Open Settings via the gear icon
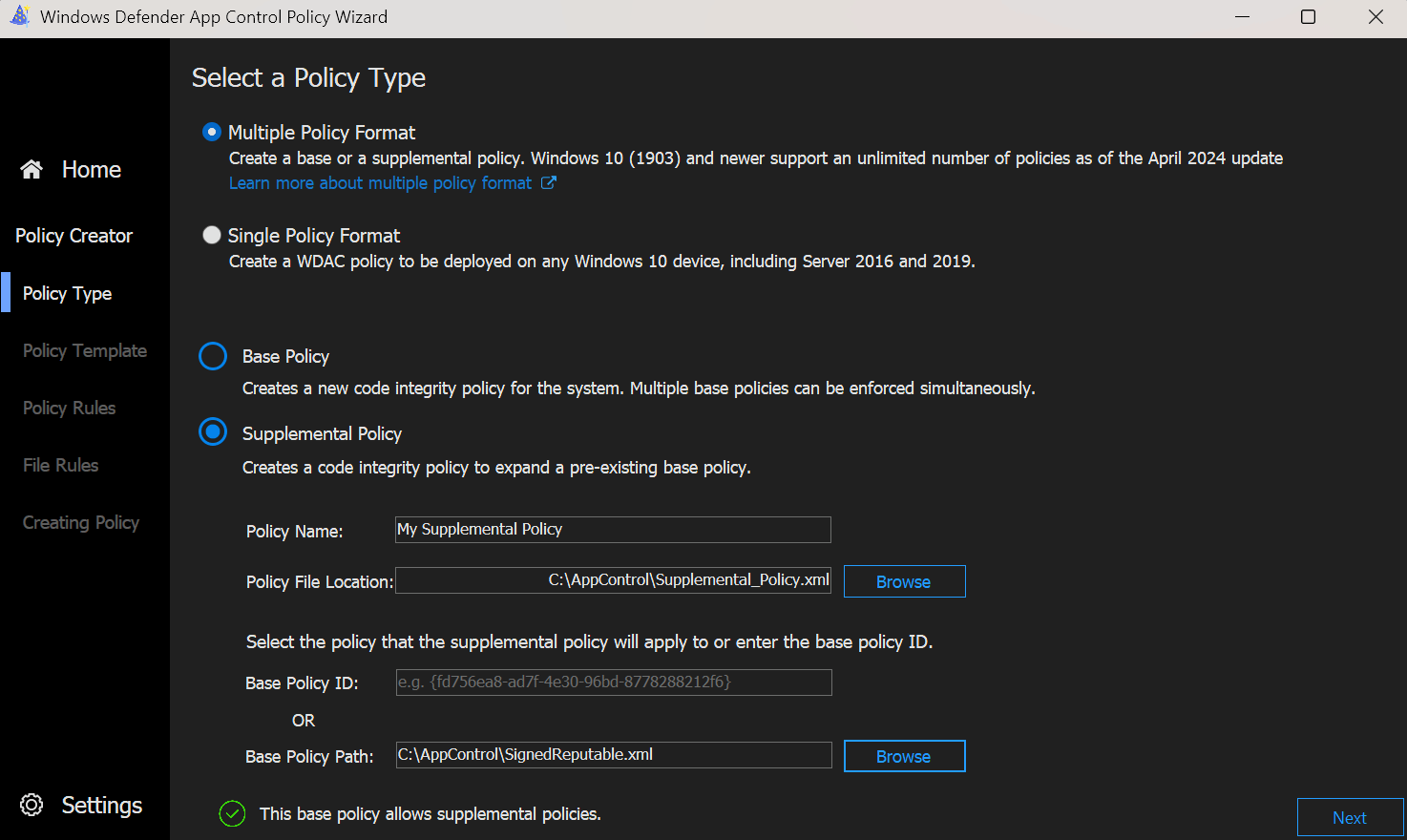 point(31,805)
